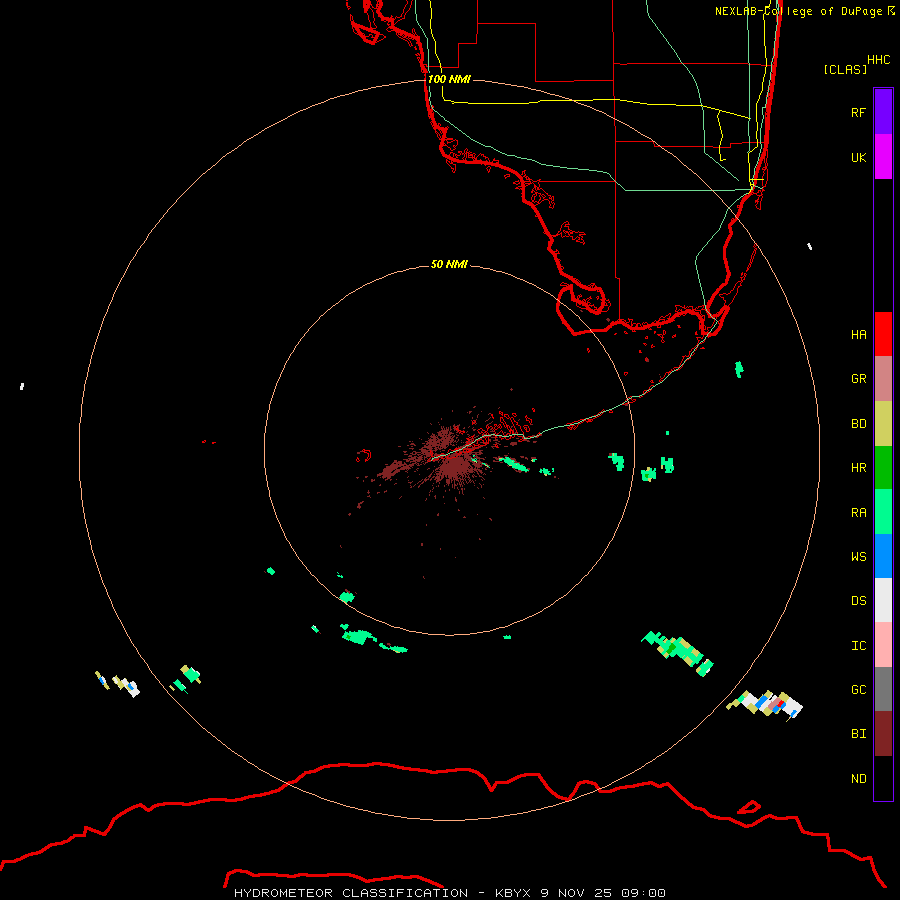Click the IC light pink legend swatch
Image resolution: width=900 pixels, height=900 pixels.
click(x=883, y=645)
